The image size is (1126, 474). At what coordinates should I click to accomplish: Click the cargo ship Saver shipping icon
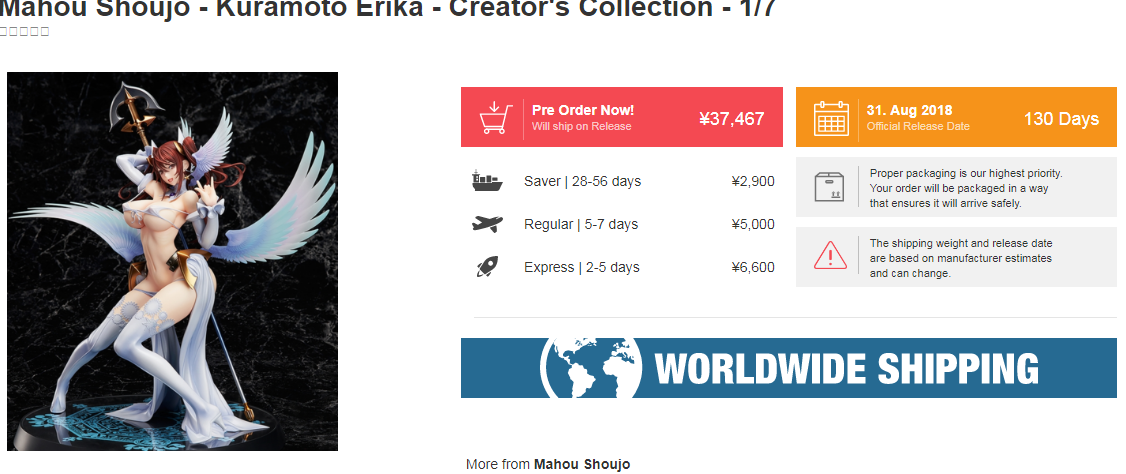click(x=487, y=181)
